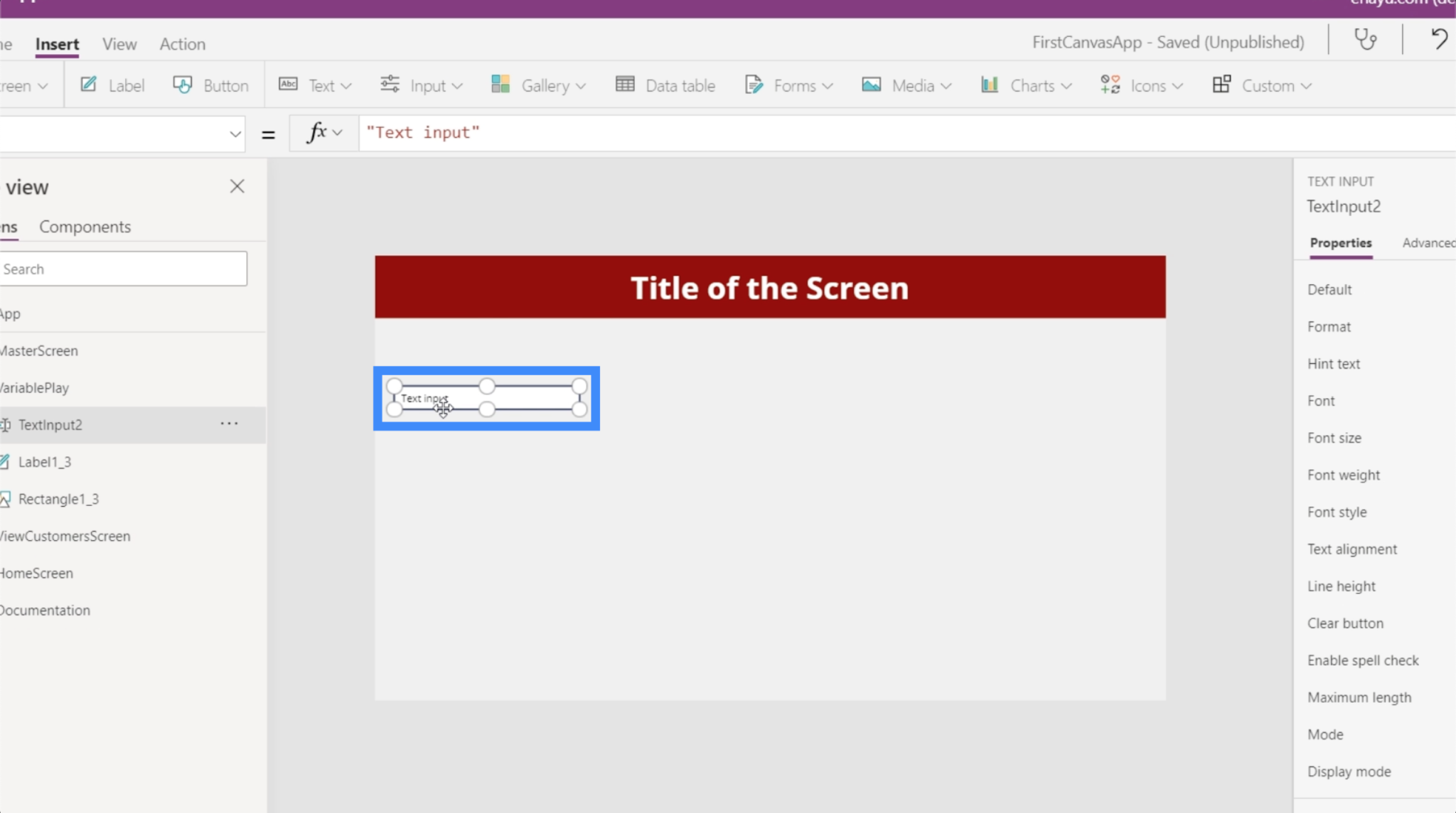The image size is (1456, 813).
Task: Expand the Icons dropdown arrow
Action: (1177, 86)
